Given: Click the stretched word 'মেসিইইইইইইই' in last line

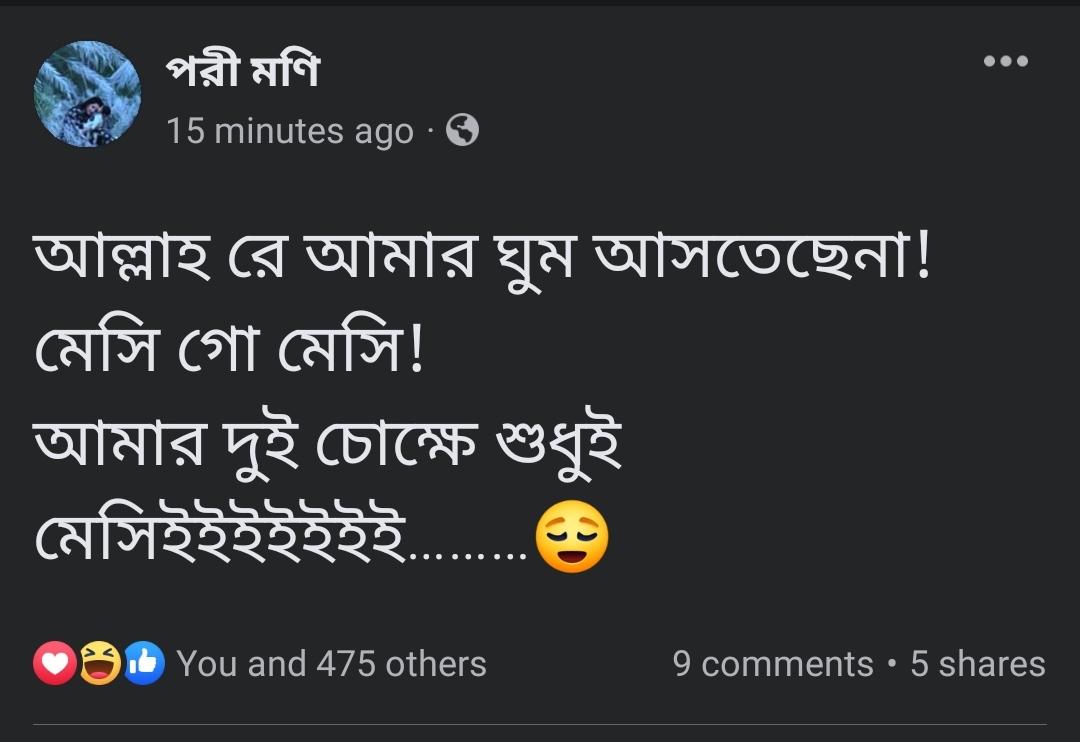Looking at the screenshot, I should click(x=222, y=539).
